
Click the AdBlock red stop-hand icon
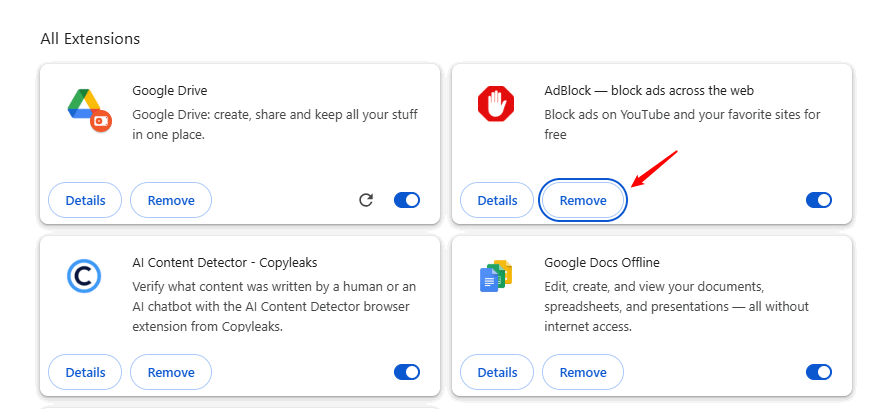(x=496, y=104)
